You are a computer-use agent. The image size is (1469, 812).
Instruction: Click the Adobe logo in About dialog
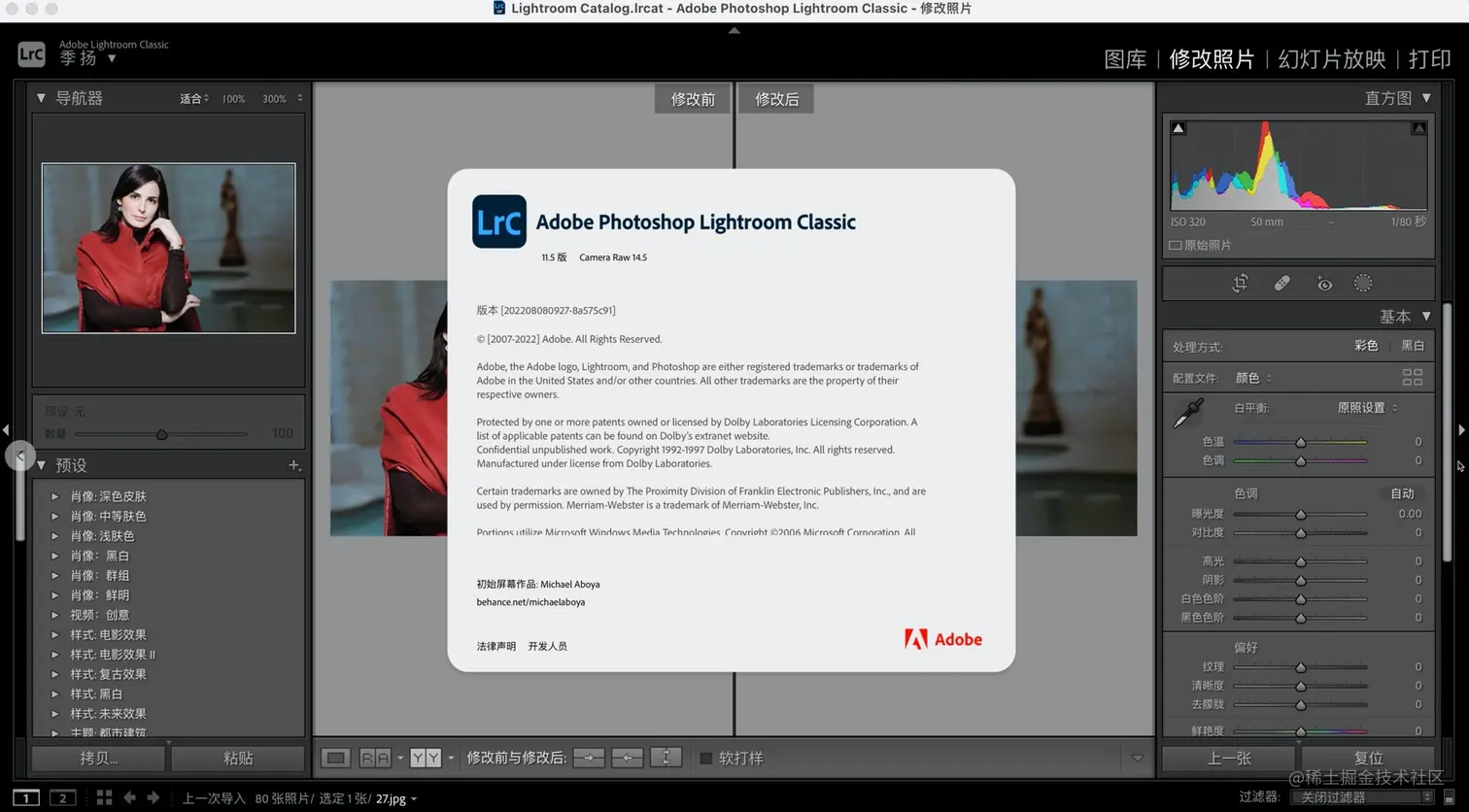943,639
